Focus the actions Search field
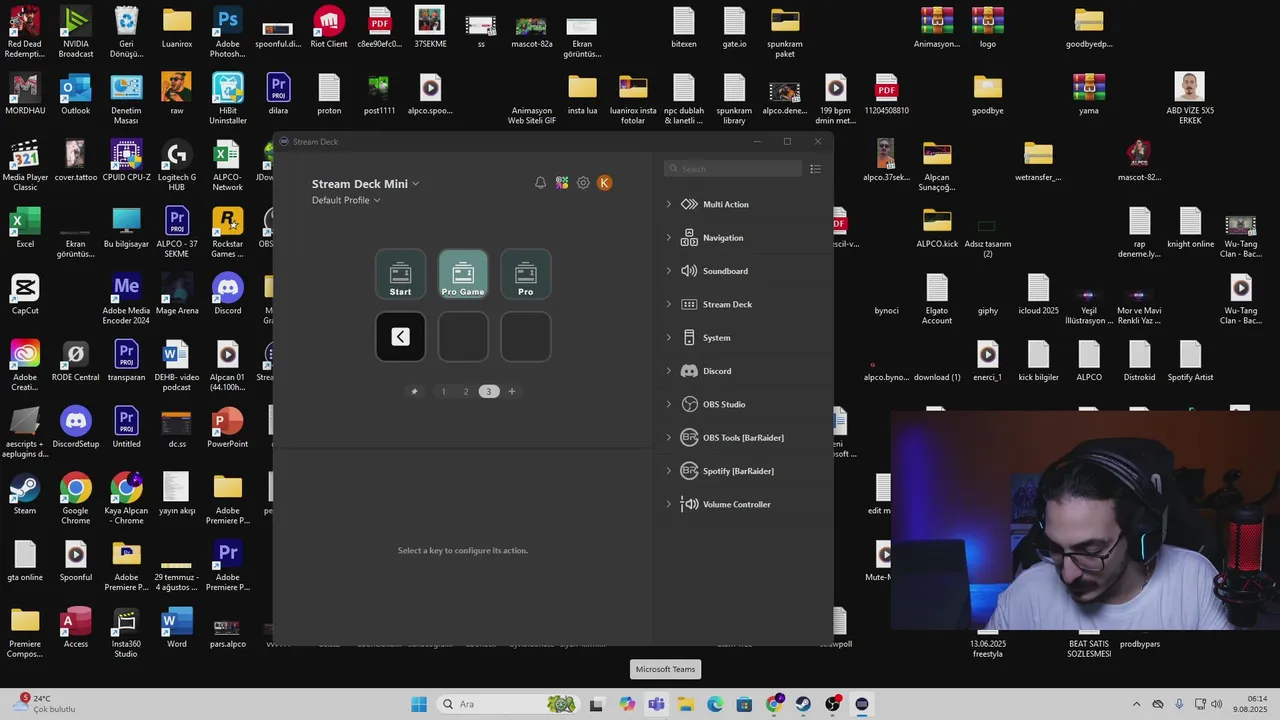Image resolution: width=1280 pixels, height=720 pixels. pos(733,169)
